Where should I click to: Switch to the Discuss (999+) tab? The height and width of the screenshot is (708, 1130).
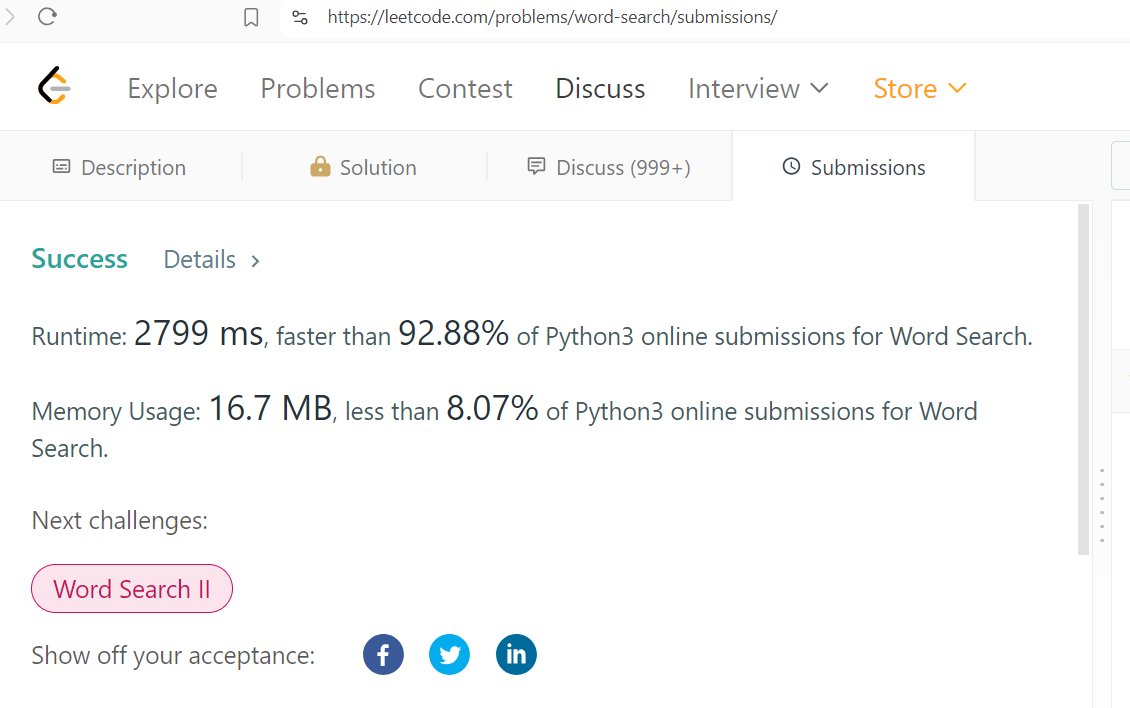pos(610,167)
